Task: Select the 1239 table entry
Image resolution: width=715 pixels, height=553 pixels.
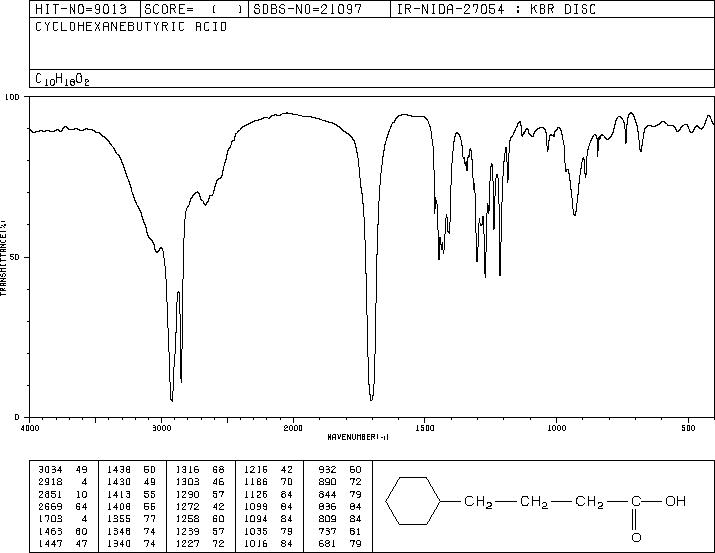Action: 200,531
